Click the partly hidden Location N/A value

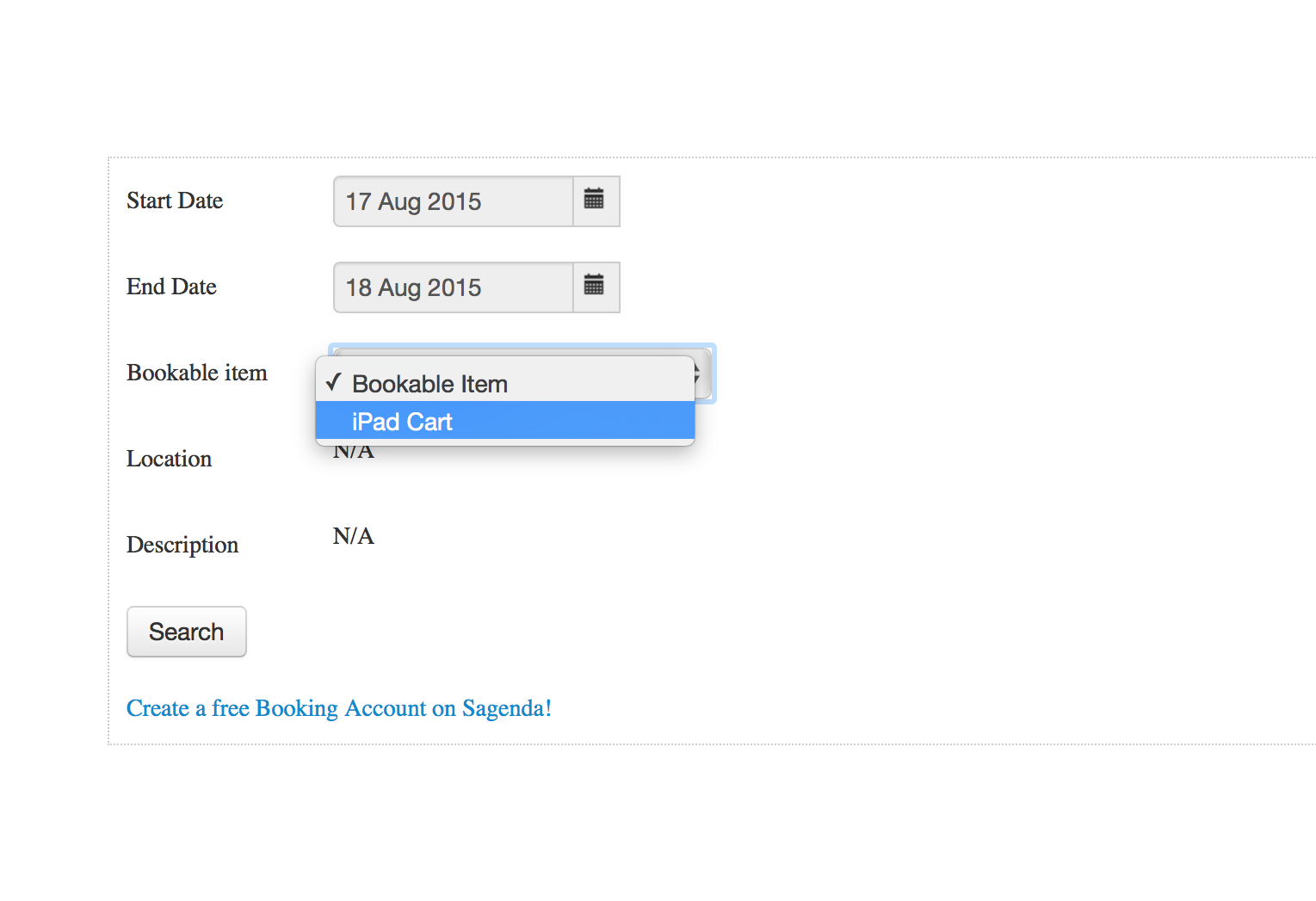[x=354, y=454]
